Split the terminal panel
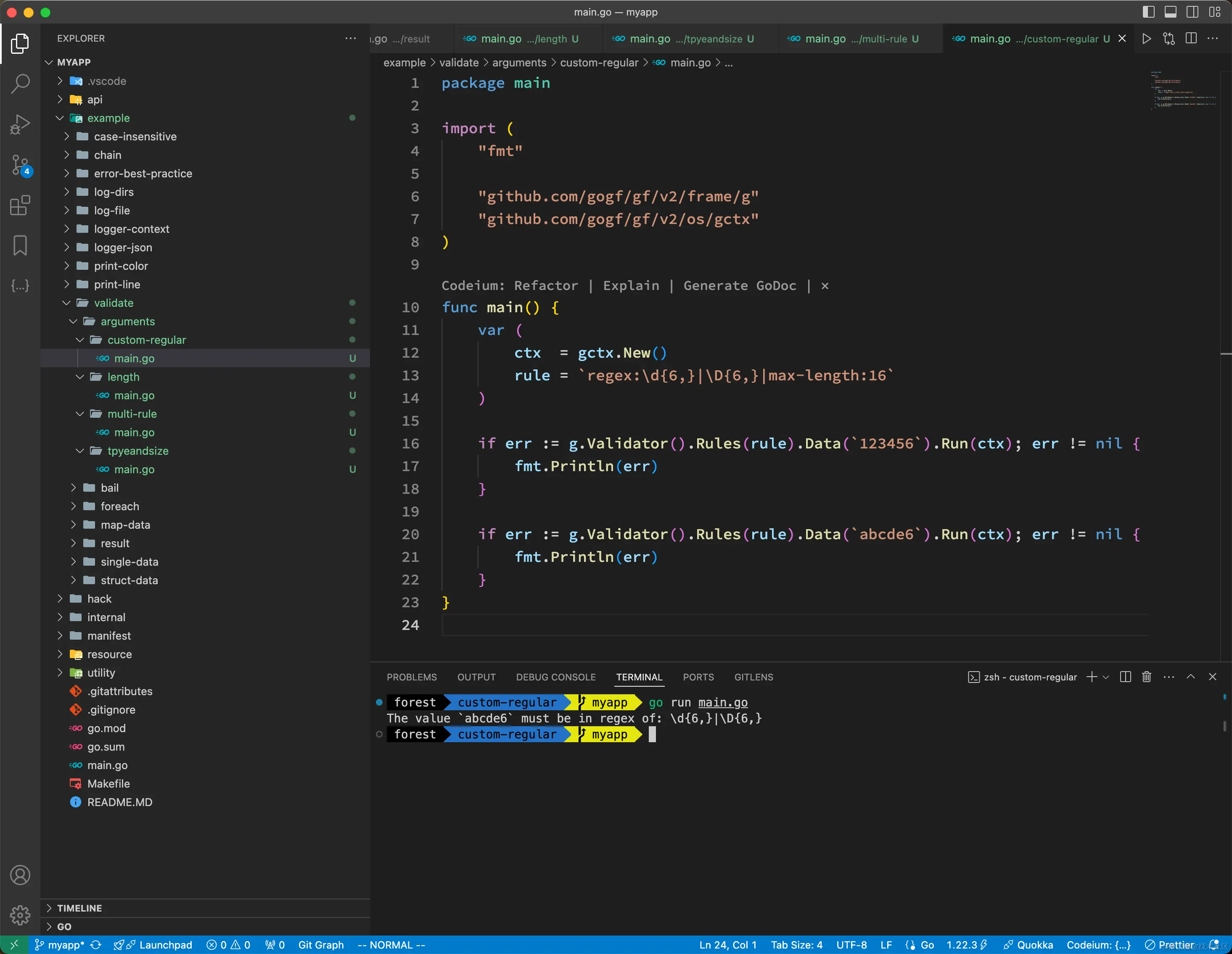Image resolution: width=1232 pixels, height=954 pixels. click(1125, 677)
